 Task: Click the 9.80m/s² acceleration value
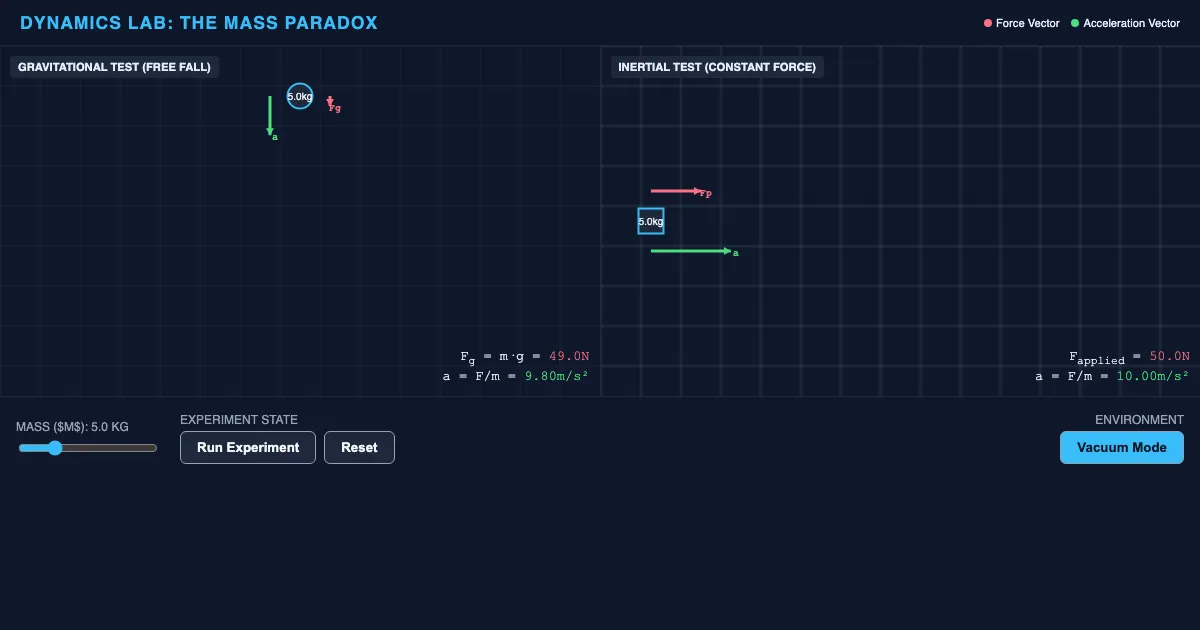coord(556,377)
